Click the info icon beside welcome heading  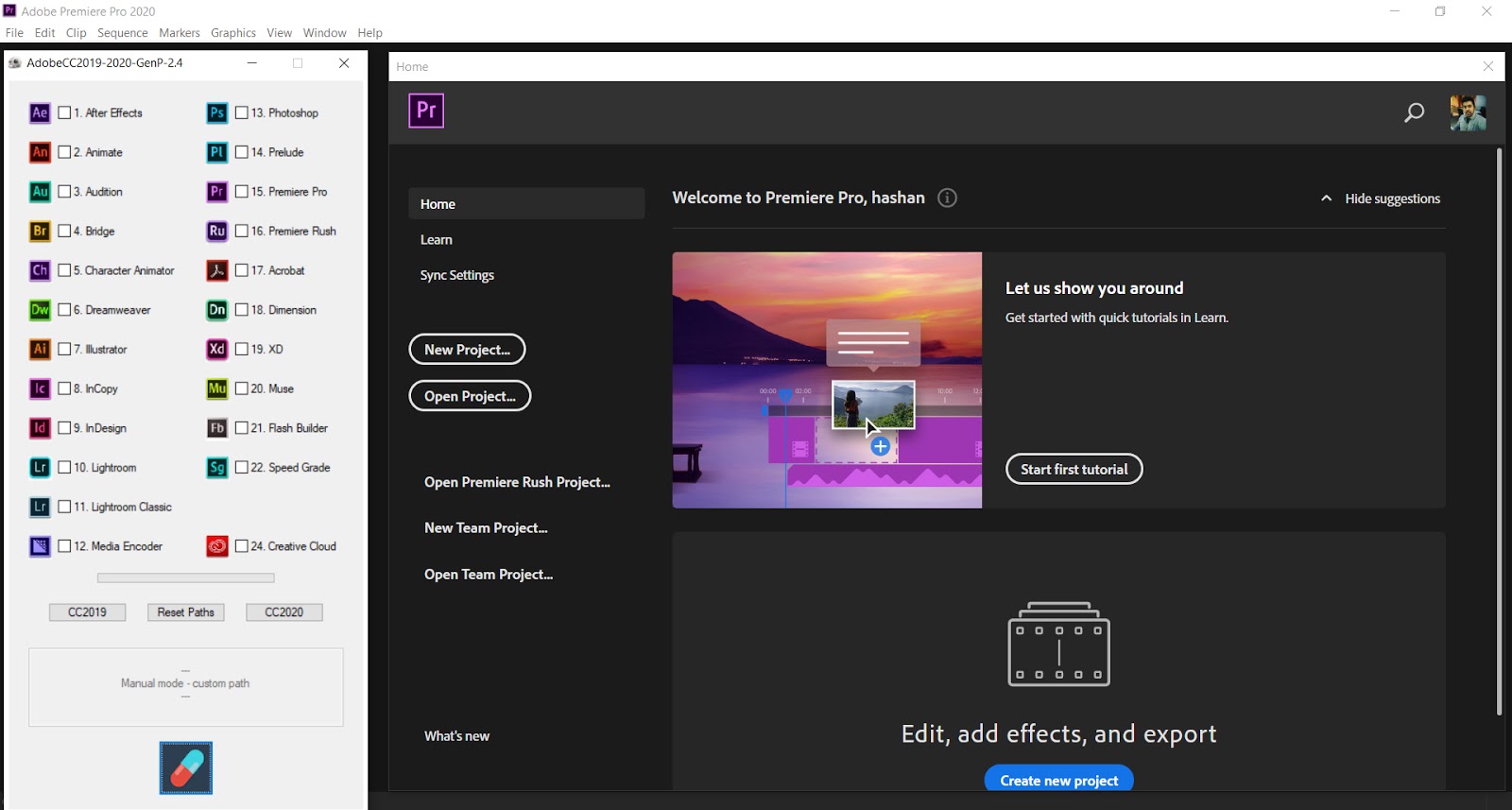coord(947,198)
